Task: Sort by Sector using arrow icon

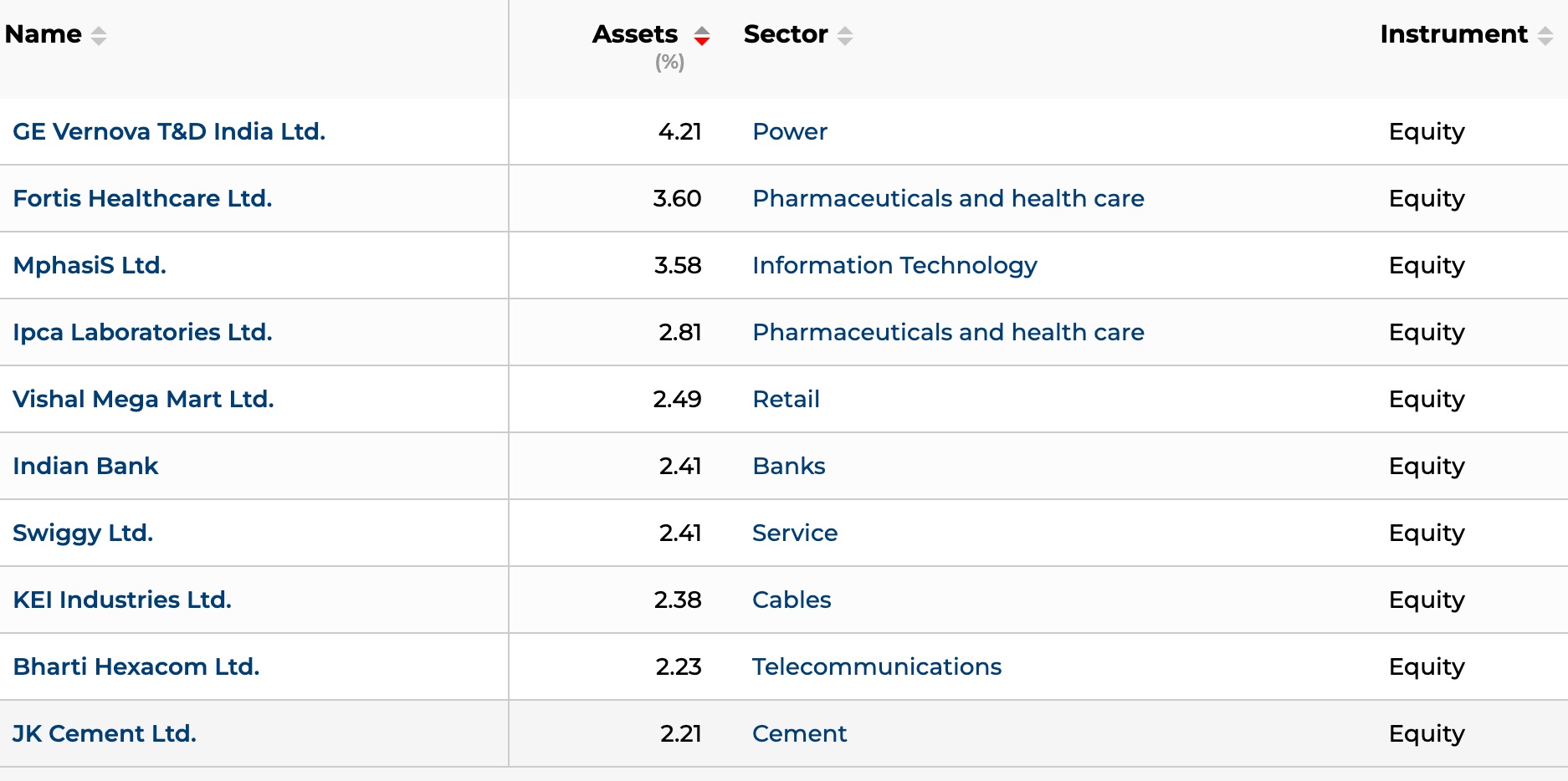Action: pos(845,36)
